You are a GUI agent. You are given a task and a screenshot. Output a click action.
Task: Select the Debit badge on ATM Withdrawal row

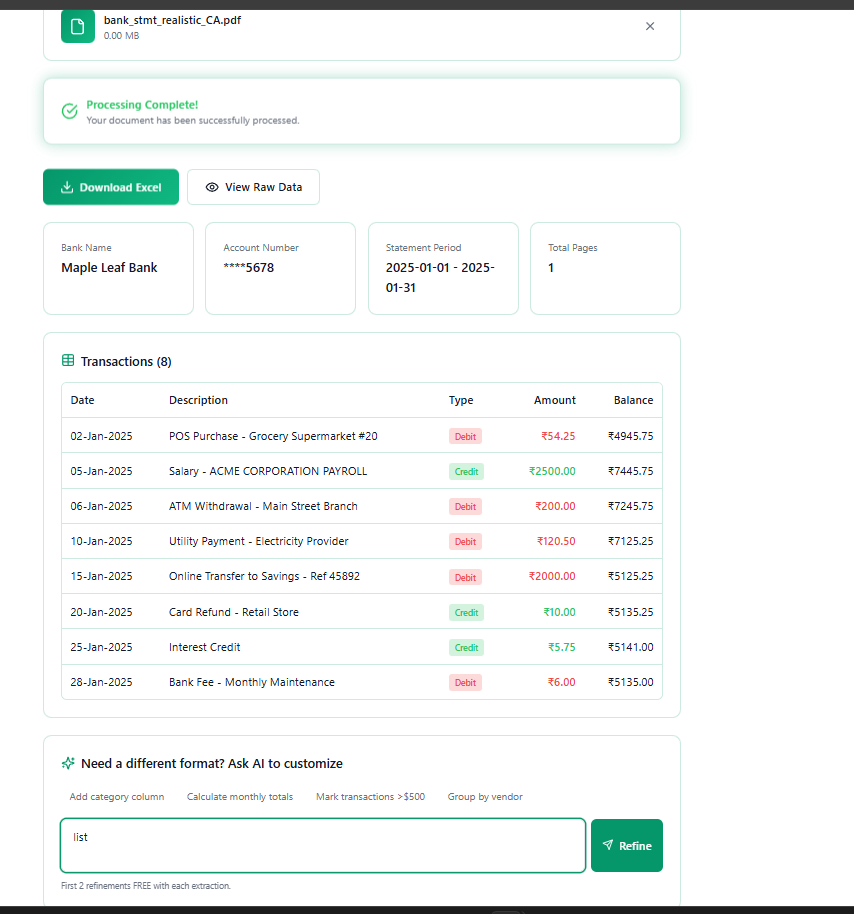tap(465, 506)
